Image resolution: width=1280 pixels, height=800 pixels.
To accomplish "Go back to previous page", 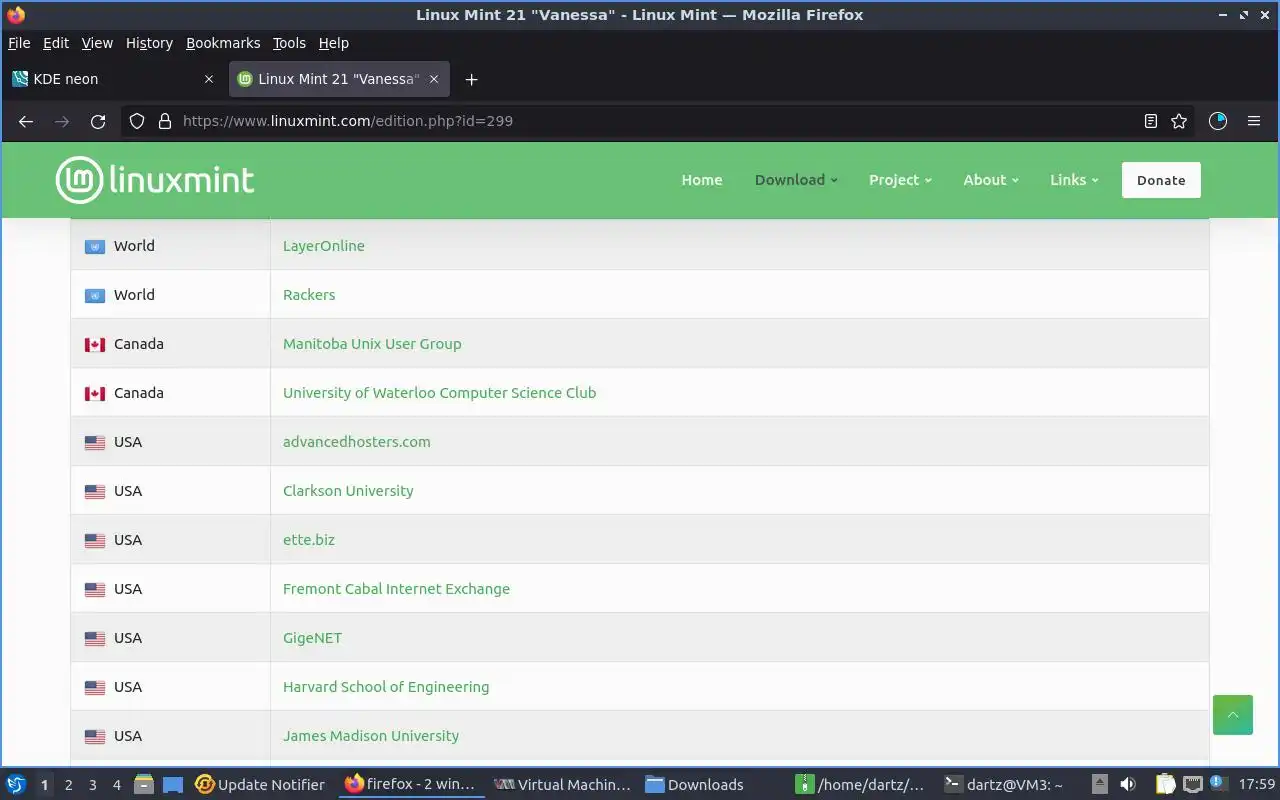I will [x=26, y=121].
